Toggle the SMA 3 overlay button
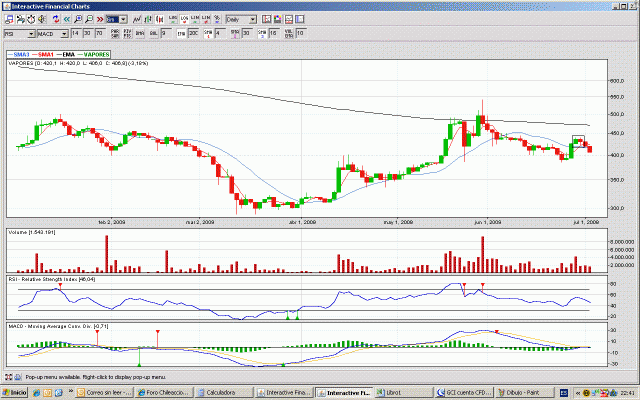The height and width of the screenshot is (400, 640). pos(262,33)
